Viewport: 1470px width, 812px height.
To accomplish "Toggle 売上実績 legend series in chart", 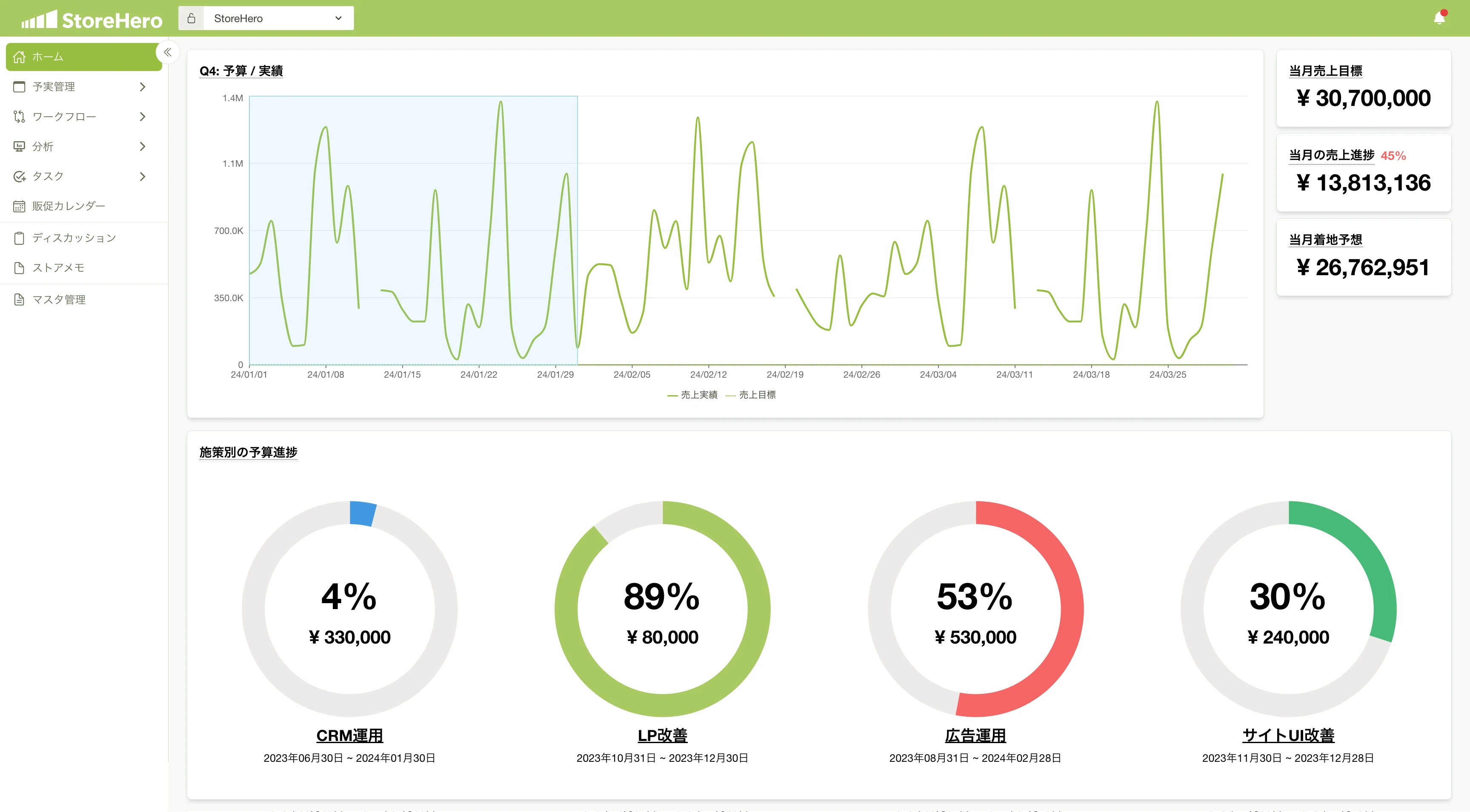I will point(693,395).
